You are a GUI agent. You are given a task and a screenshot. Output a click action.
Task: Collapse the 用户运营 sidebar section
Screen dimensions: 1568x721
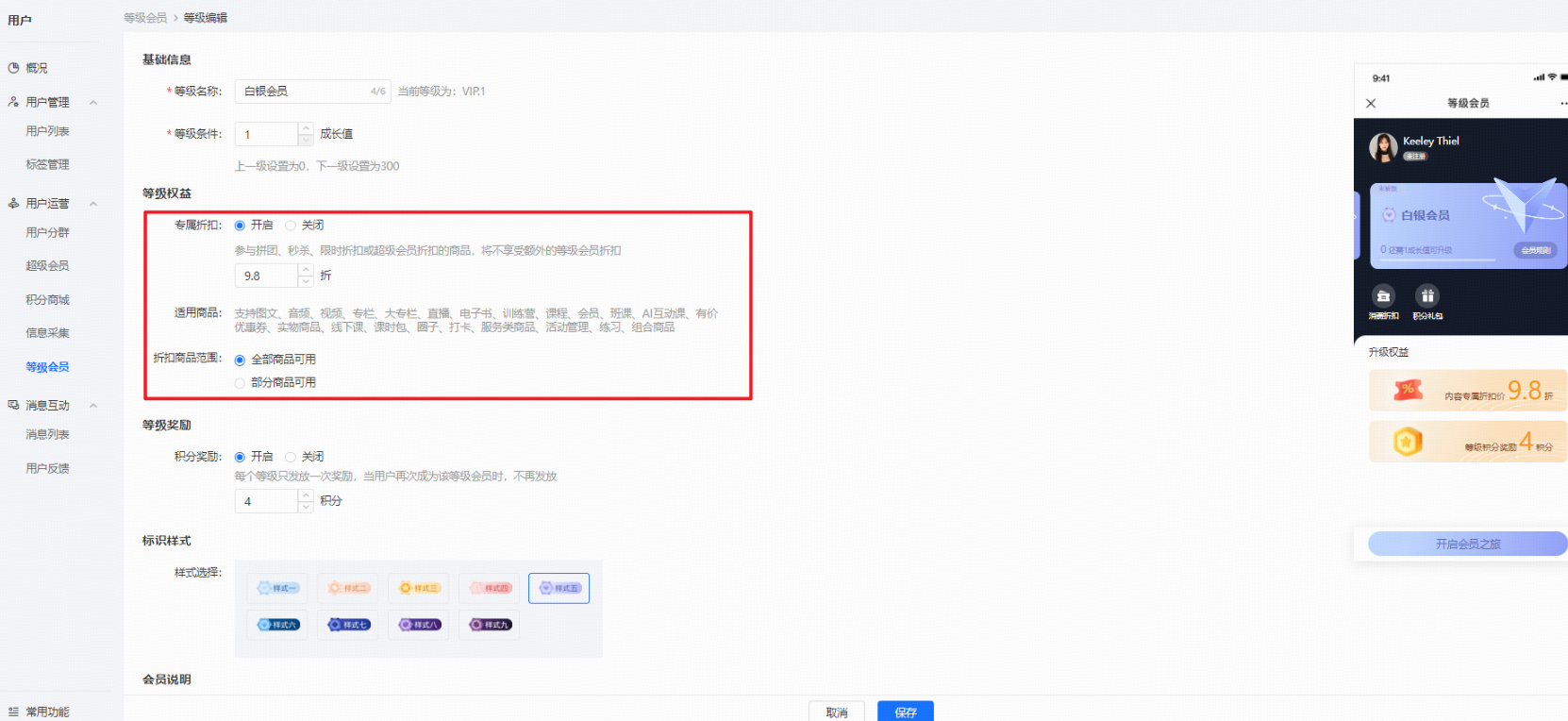(x=93, y=204)
